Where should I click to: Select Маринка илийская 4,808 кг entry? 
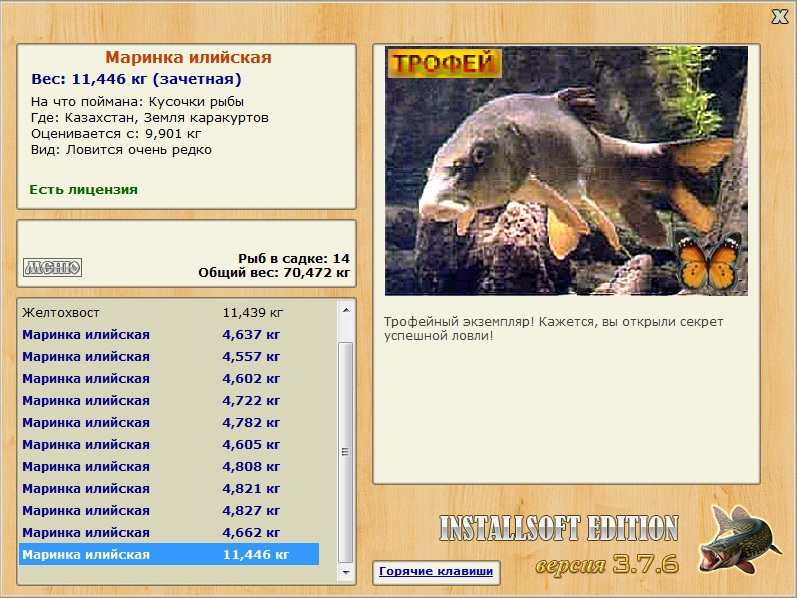169,466
